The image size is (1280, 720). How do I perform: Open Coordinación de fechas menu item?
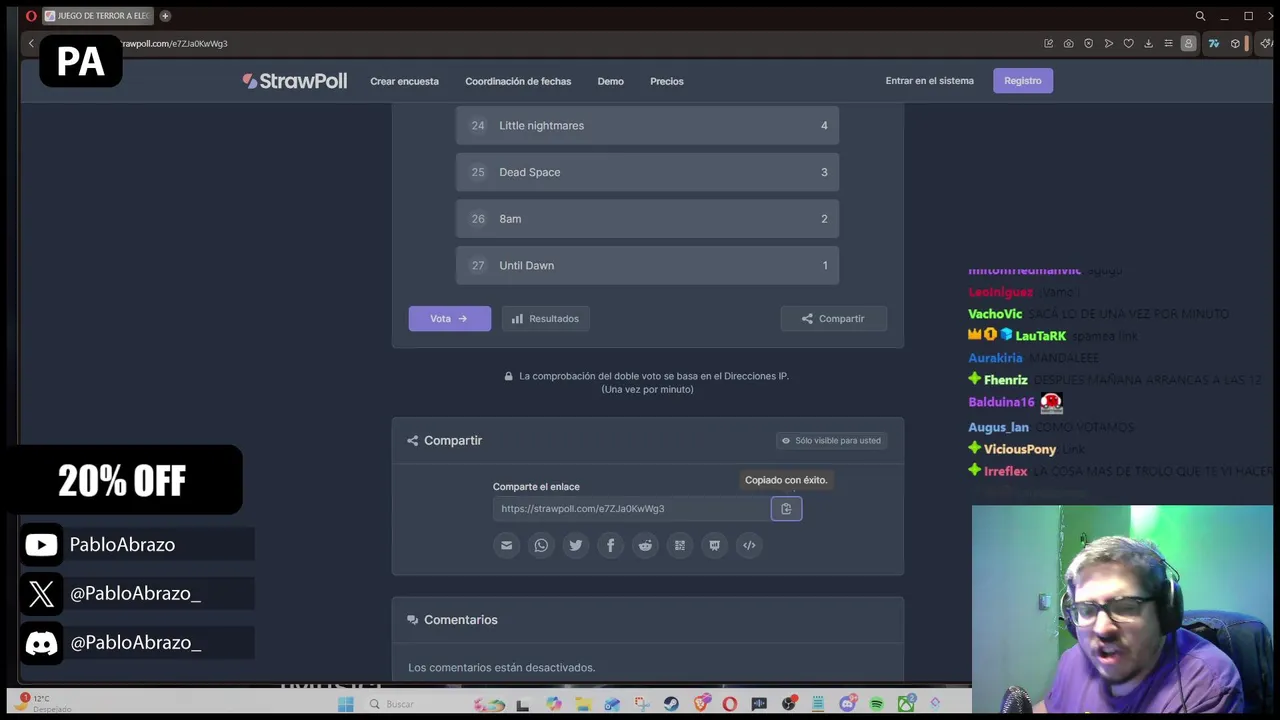pos(518,81)
